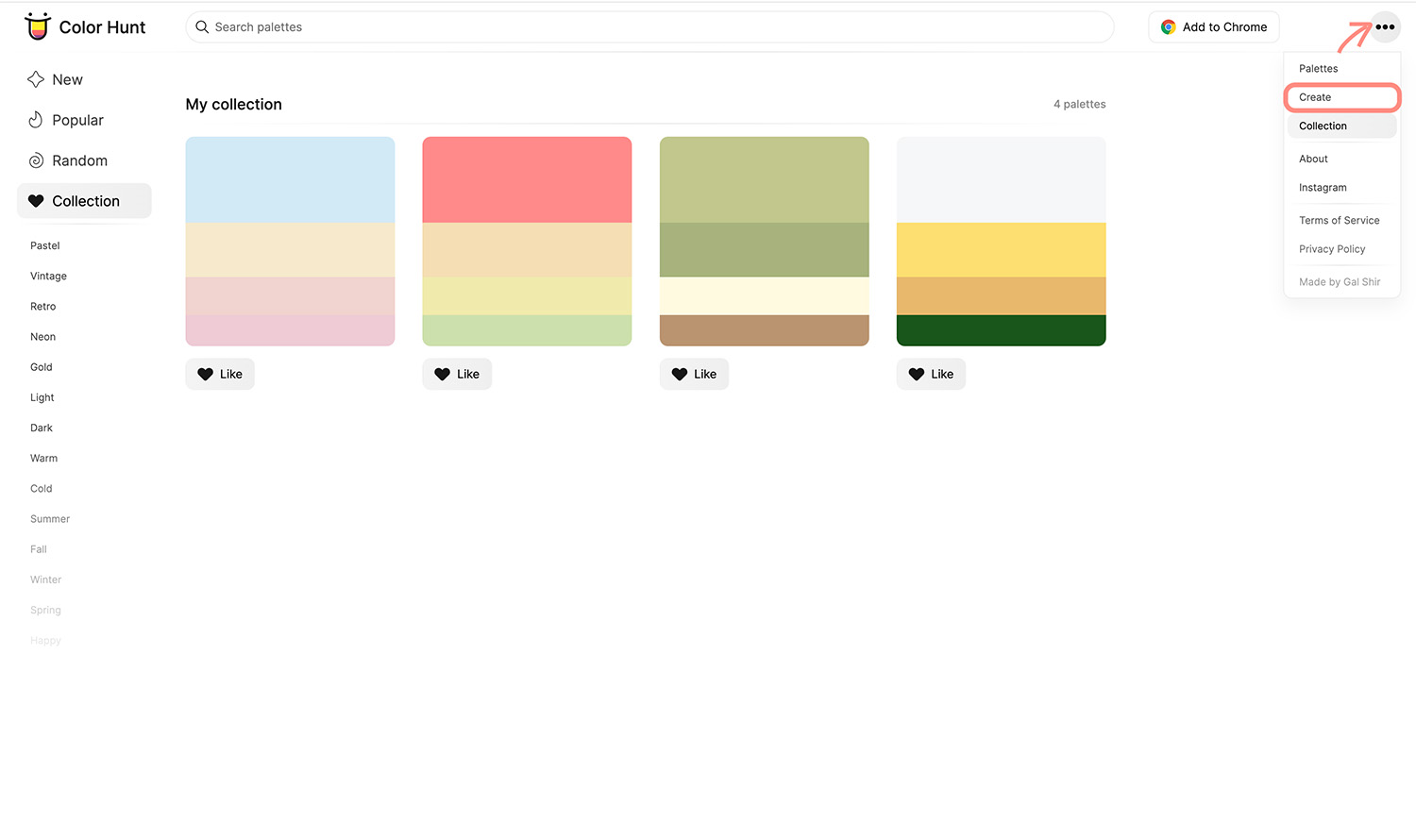Click the Collection heart icon in sidebar
This screenshot has height=840, width=1416.
point(36,201)
